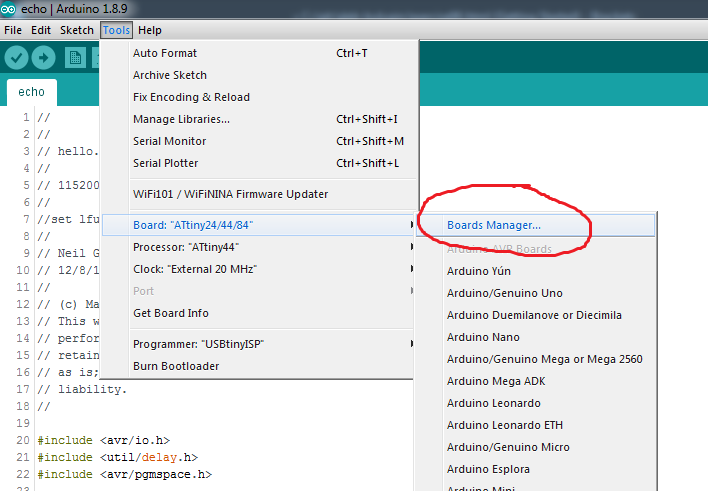Launch the Serial Plotter
Screen dimensions: 708x491
click(258, 163)
